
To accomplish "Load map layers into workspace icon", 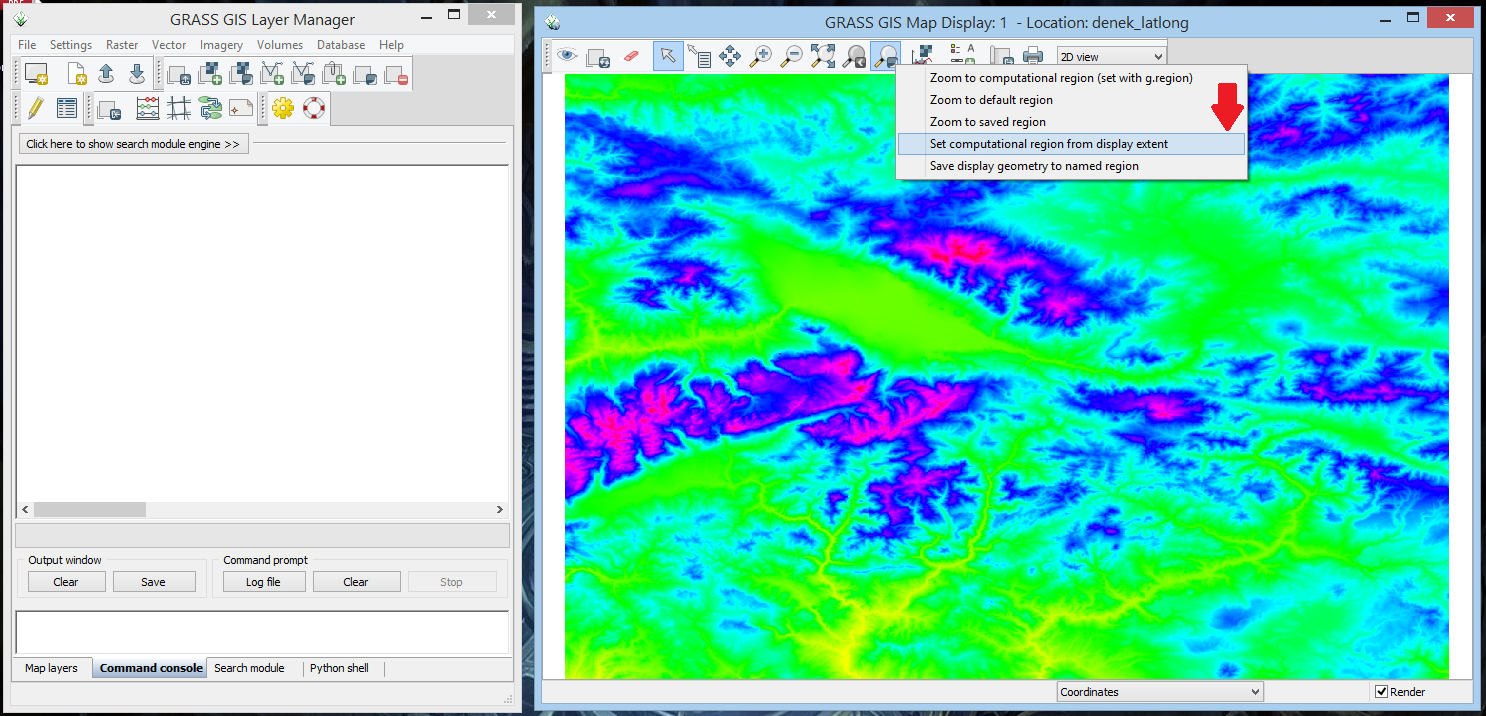I will coord(179,73).
